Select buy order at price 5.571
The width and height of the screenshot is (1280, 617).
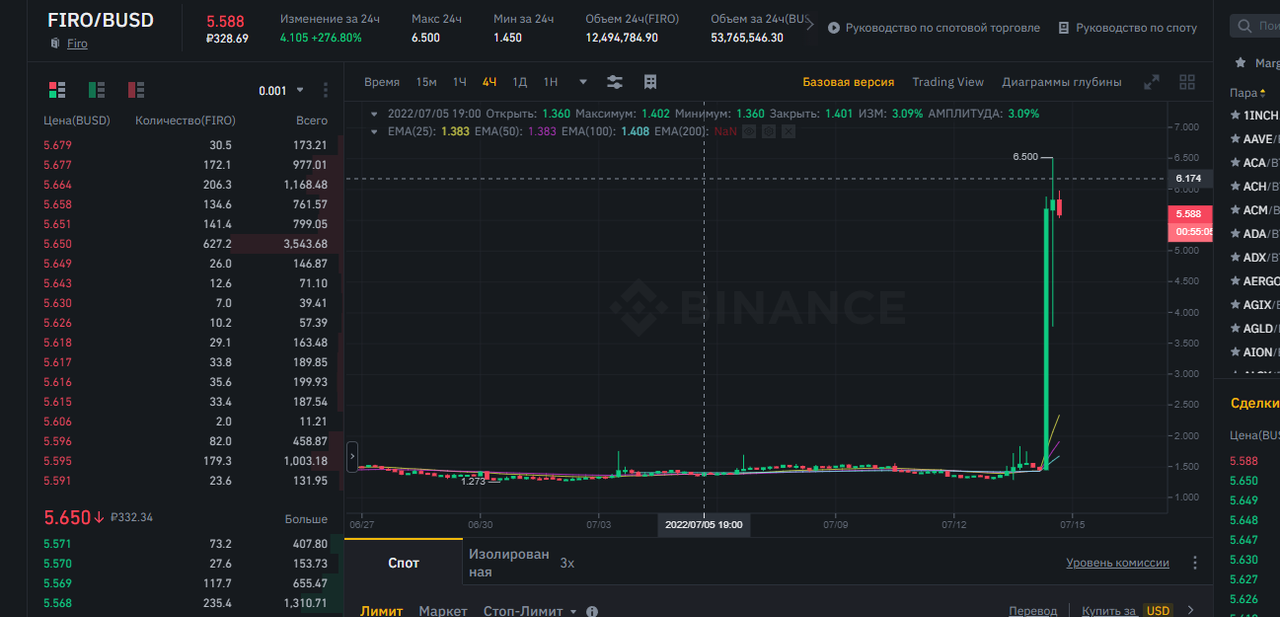pos(186,544)
